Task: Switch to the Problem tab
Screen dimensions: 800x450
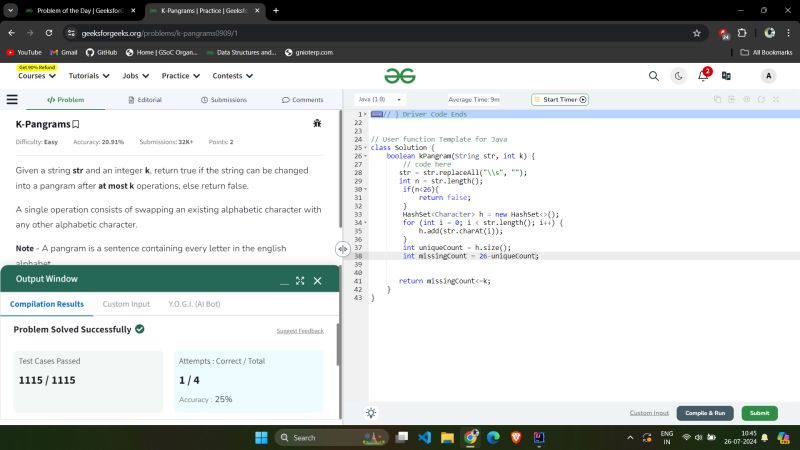Action: click(x=65, y=99)
